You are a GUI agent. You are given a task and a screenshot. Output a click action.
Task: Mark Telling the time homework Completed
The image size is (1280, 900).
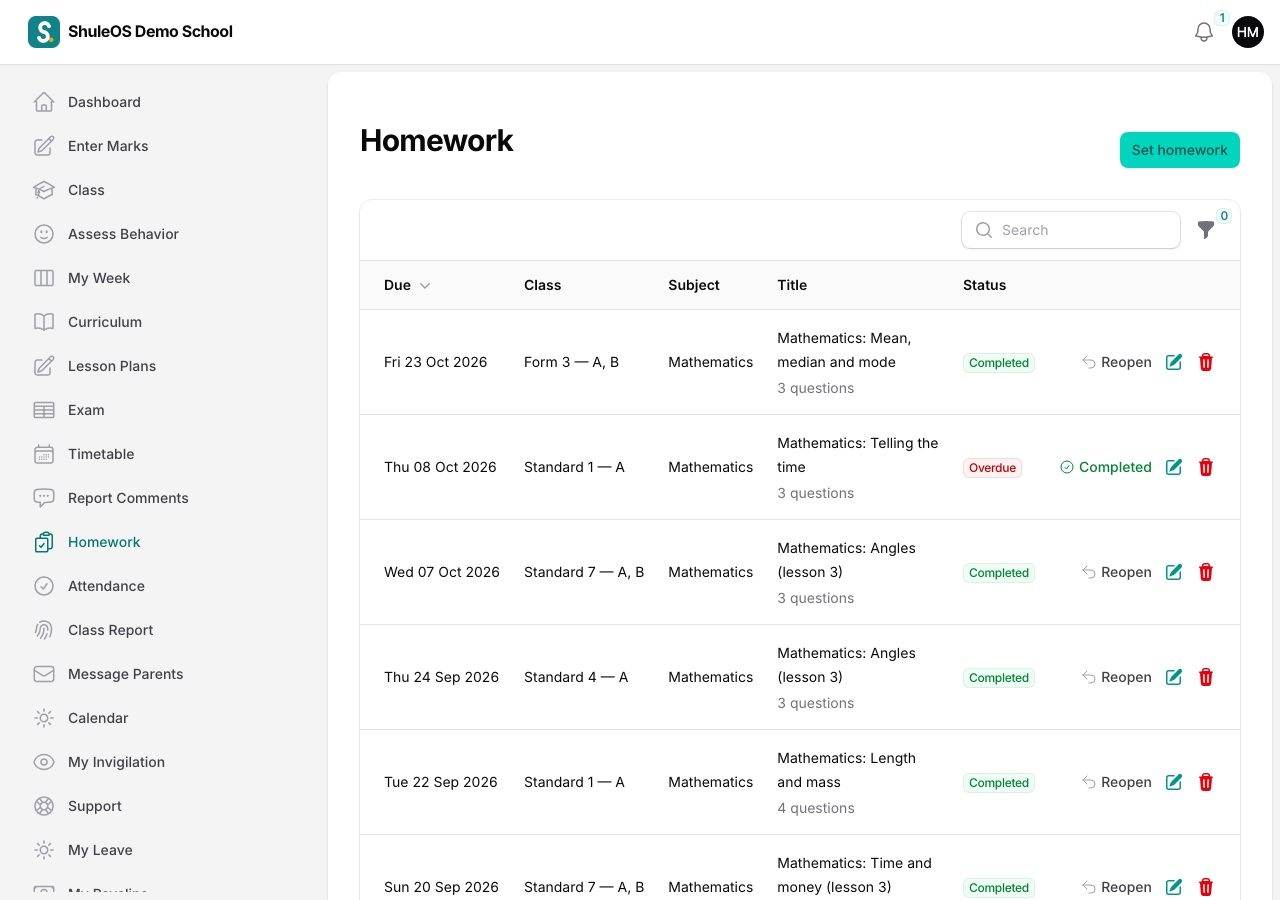click(1106, 467)
